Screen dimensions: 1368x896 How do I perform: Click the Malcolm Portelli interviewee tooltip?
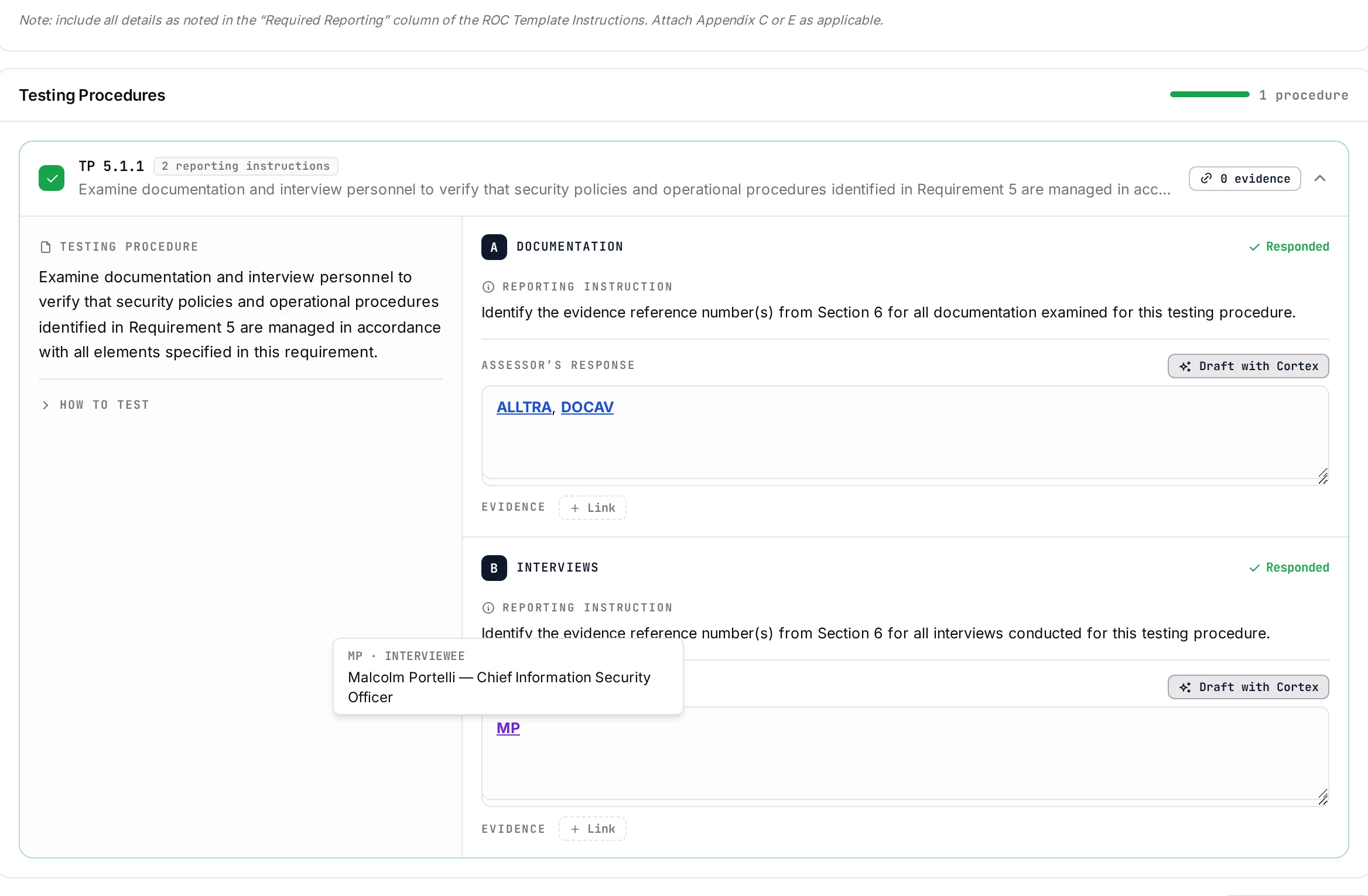point(508,676)
